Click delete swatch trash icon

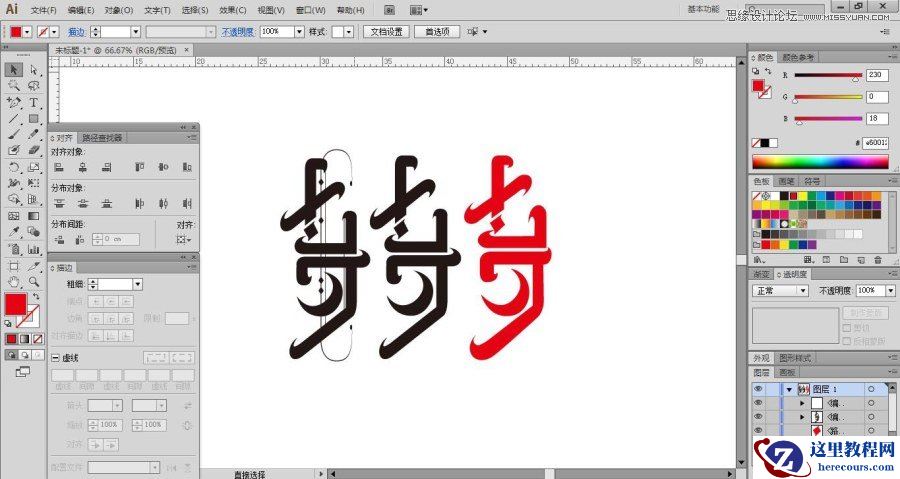coord(878,260)
